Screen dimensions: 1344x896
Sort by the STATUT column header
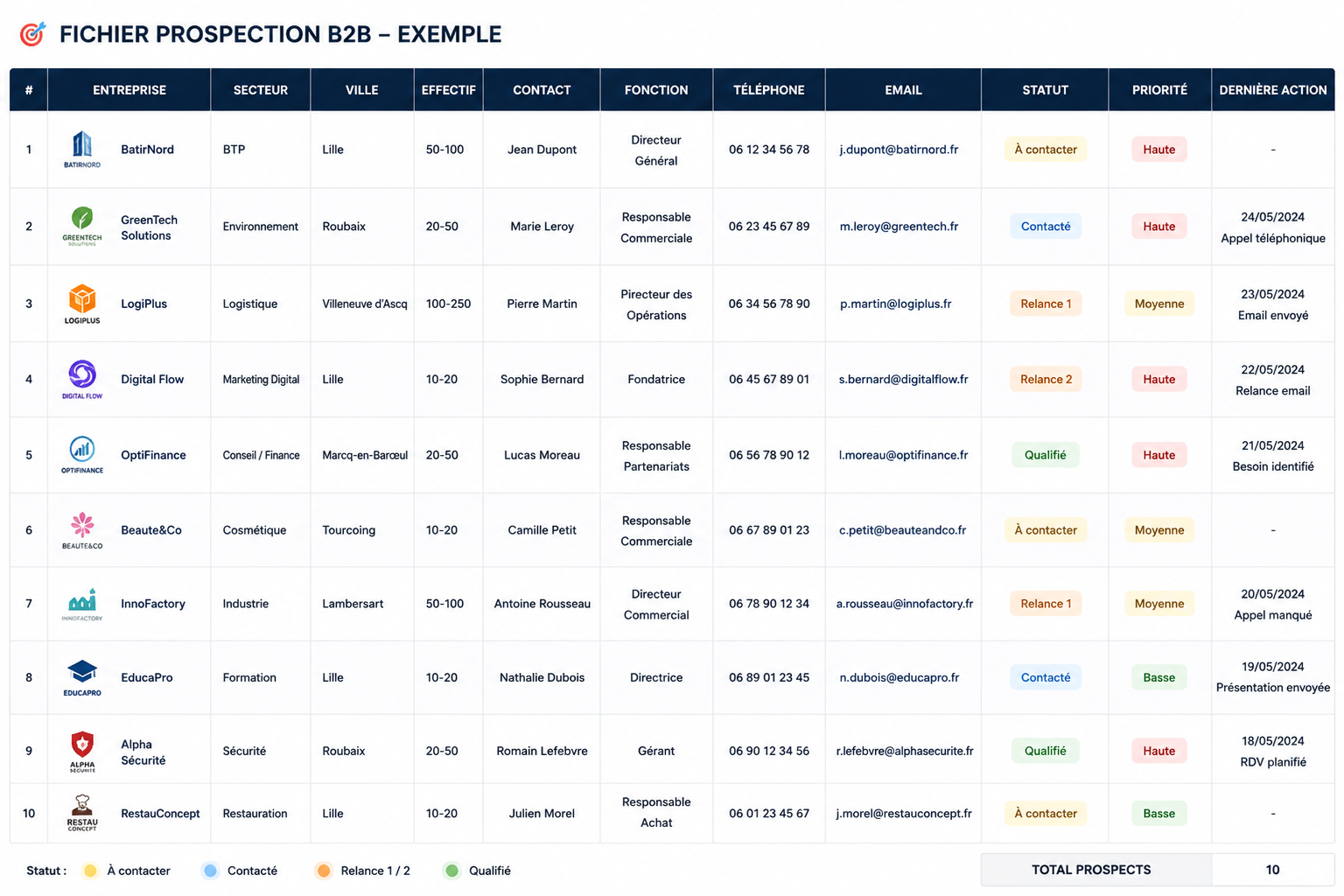[x=1045, y=90]
